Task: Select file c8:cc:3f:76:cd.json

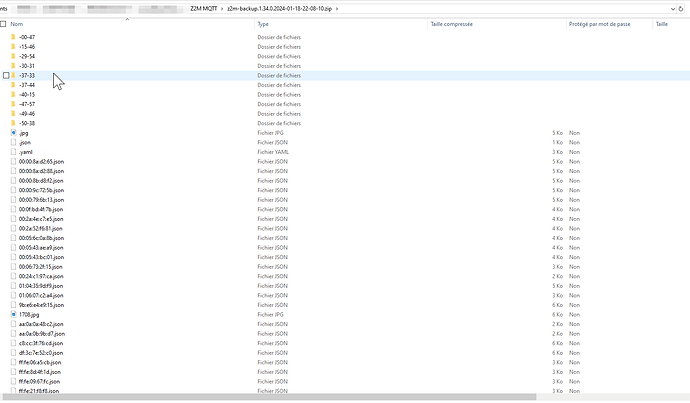Action: 41,343
